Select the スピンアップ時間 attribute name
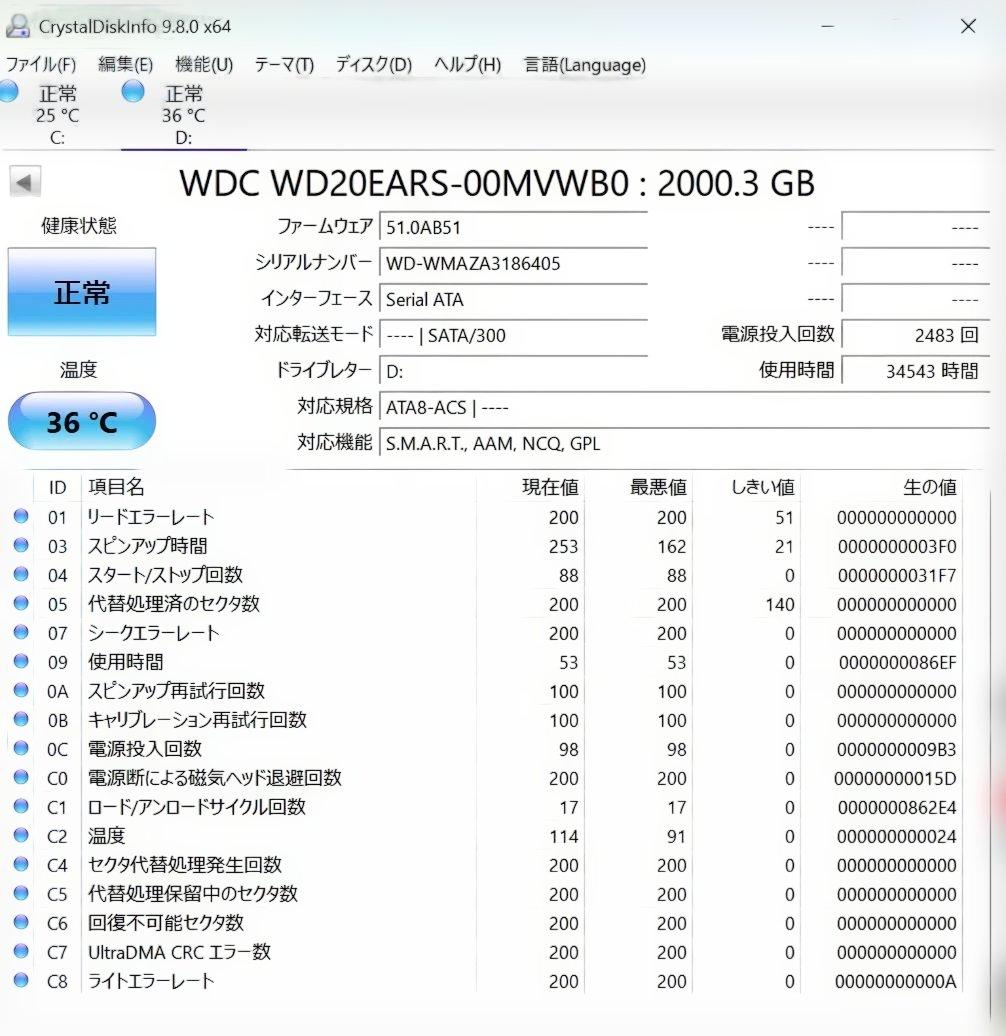This screenshot has width=1006, height=1036. (148, 546)
